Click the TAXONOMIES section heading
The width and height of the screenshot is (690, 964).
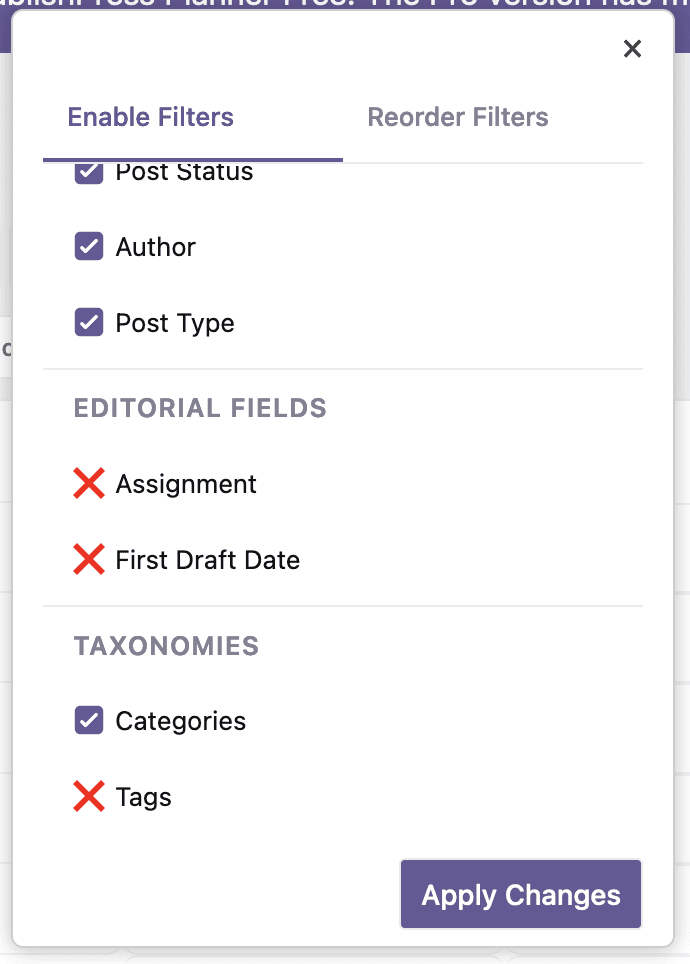pos(165,645)
